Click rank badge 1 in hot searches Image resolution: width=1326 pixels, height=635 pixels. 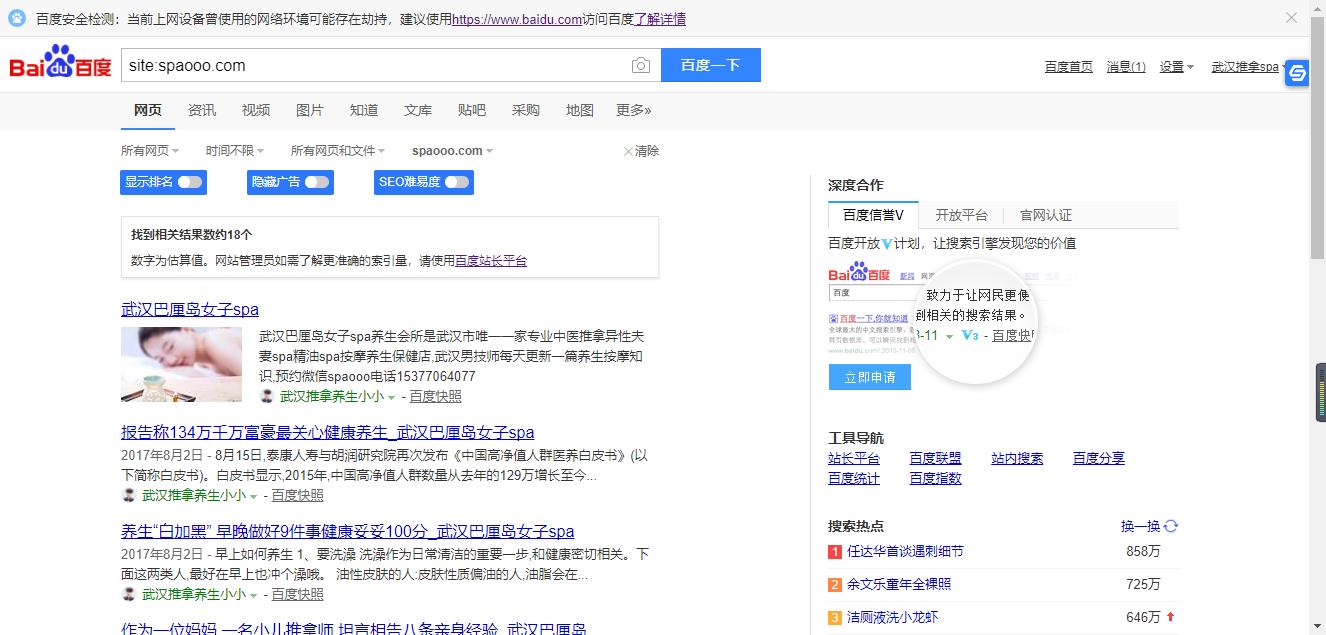(x=835, y=552)
